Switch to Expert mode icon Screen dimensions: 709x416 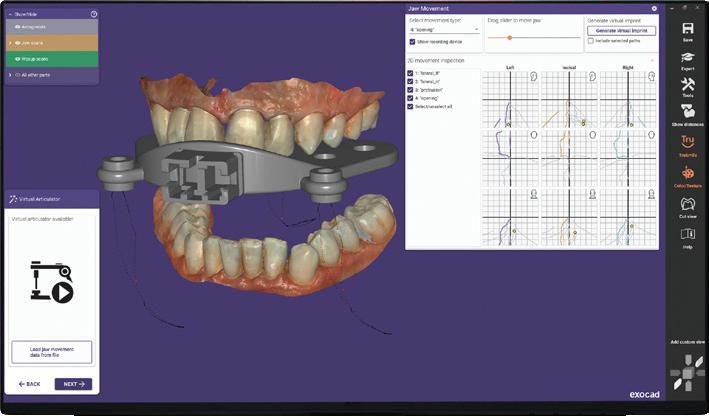coord(687,57)
